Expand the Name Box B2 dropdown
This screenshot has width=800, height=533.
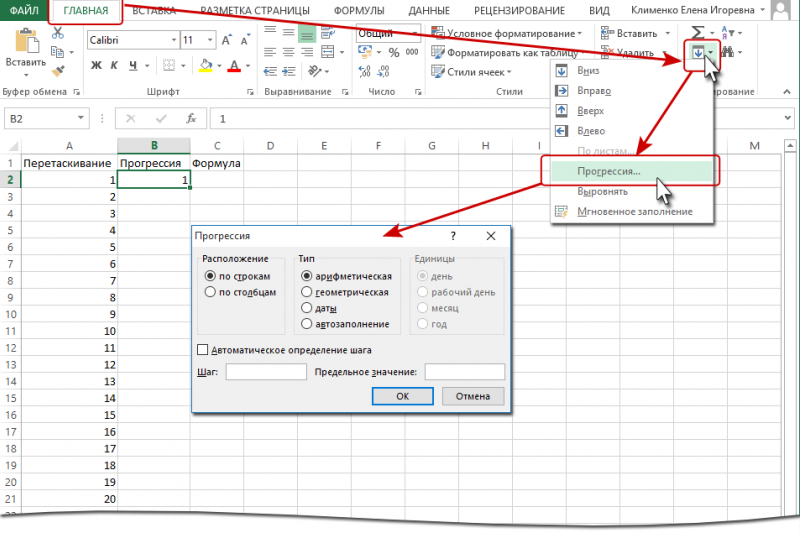(81, 118)
